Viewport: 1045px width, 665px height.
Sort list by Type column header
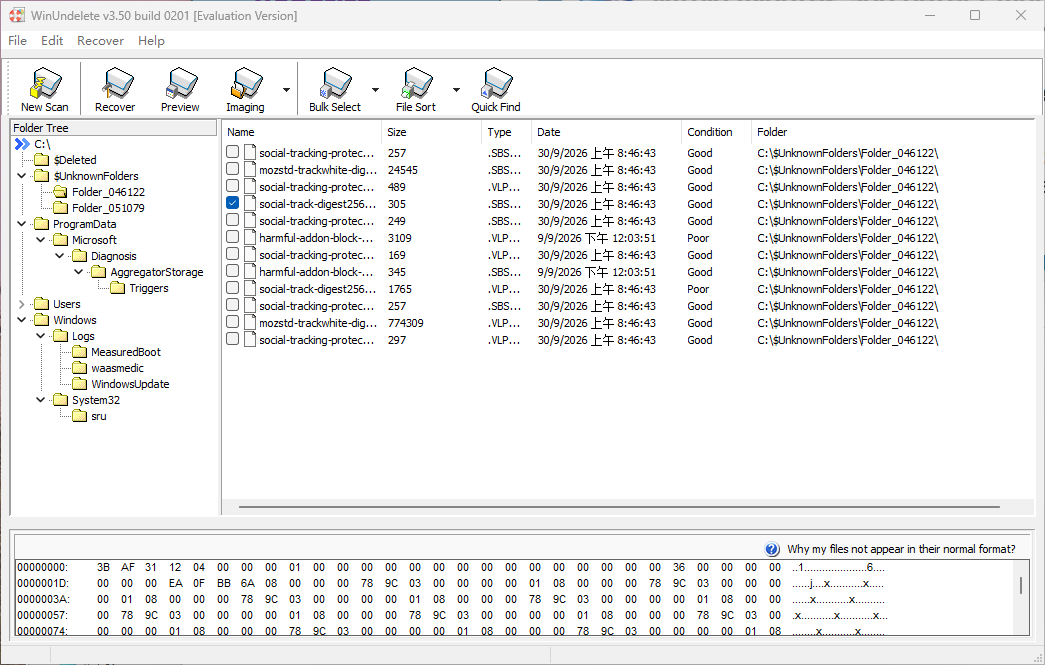pyautogui.click(x=506, y=132)
